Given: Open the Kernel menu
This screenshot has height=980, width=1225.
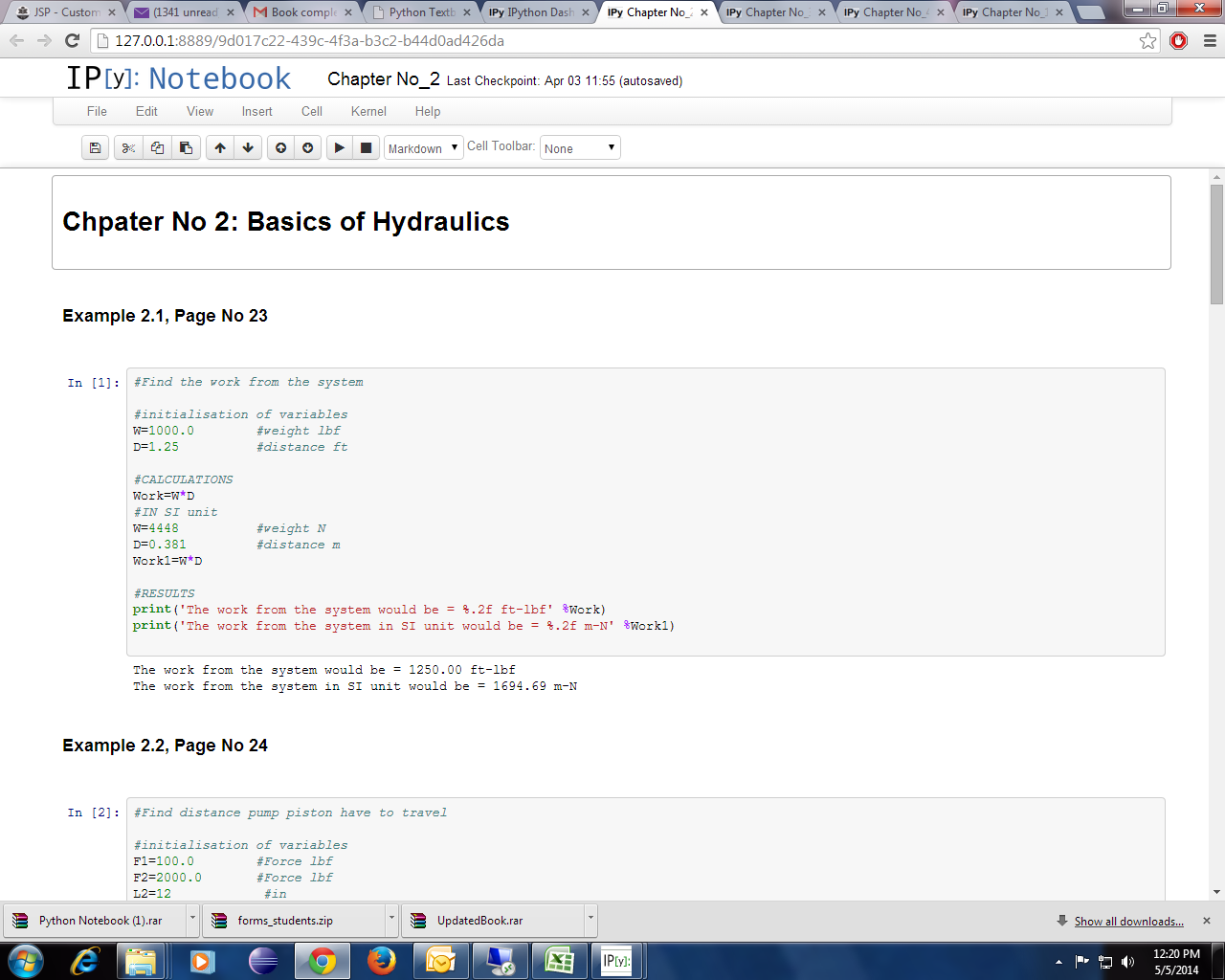Looking at the screenshot, I should [x=368, y=111].
